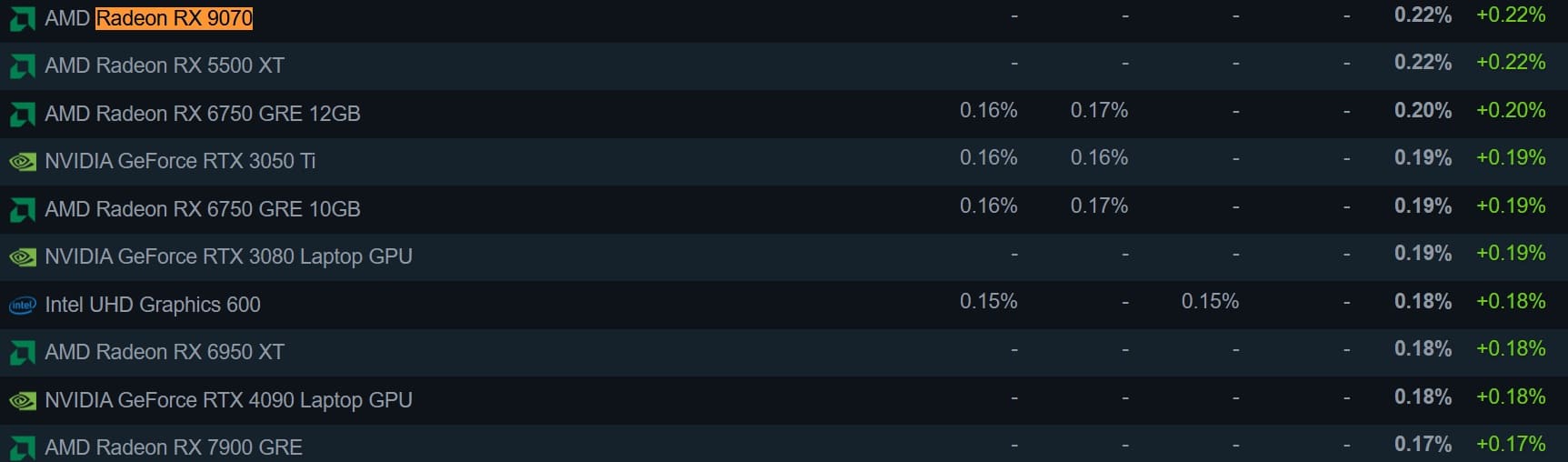Click the NVIDIA logo beside RTX 3080 Laptop GPU
Screen dimensions: 1568x462
coord(22,257)
